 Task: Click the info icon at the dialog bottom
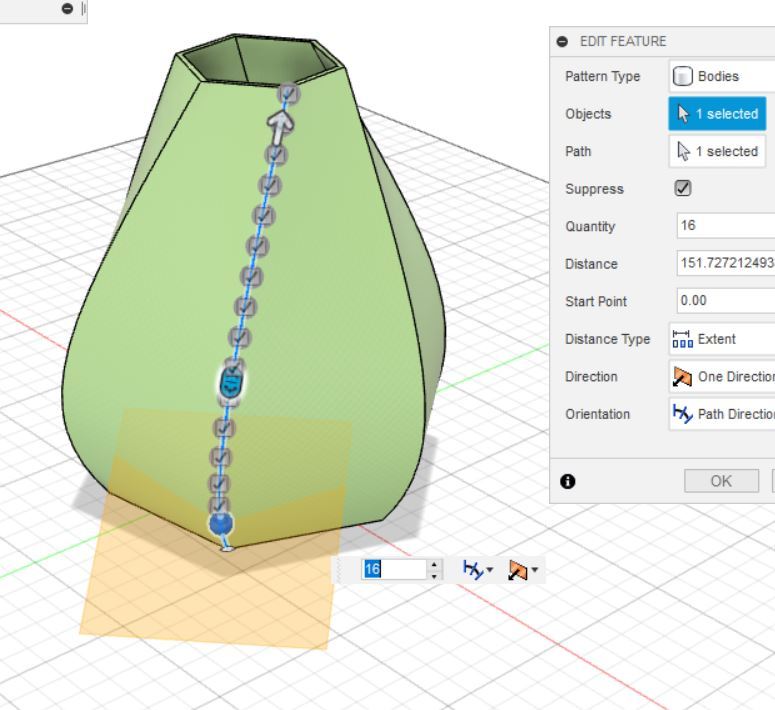[568, 481]
